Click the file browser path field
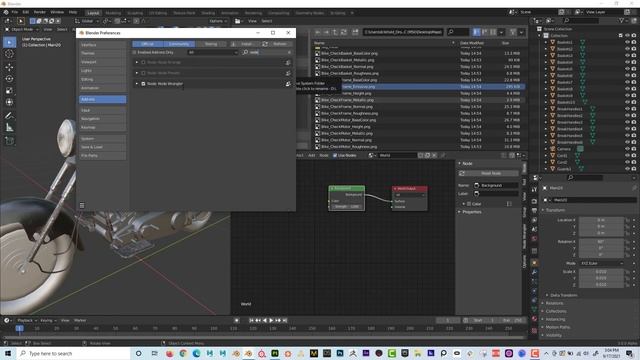The width and height of the screenshot is (640, 360). click(x=403, y=32)
